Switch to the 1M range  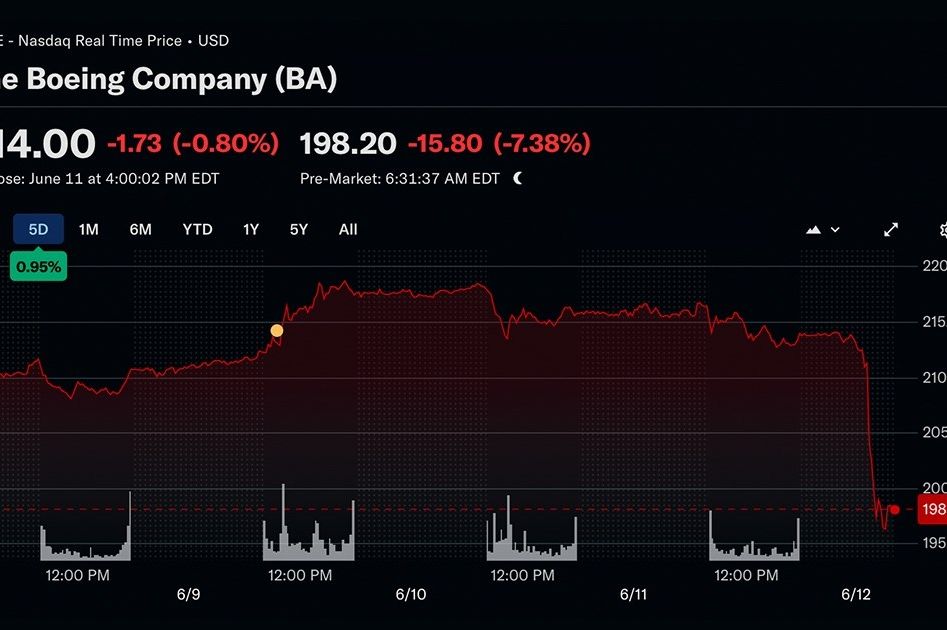pyautogui.click(x=89, y=230)
